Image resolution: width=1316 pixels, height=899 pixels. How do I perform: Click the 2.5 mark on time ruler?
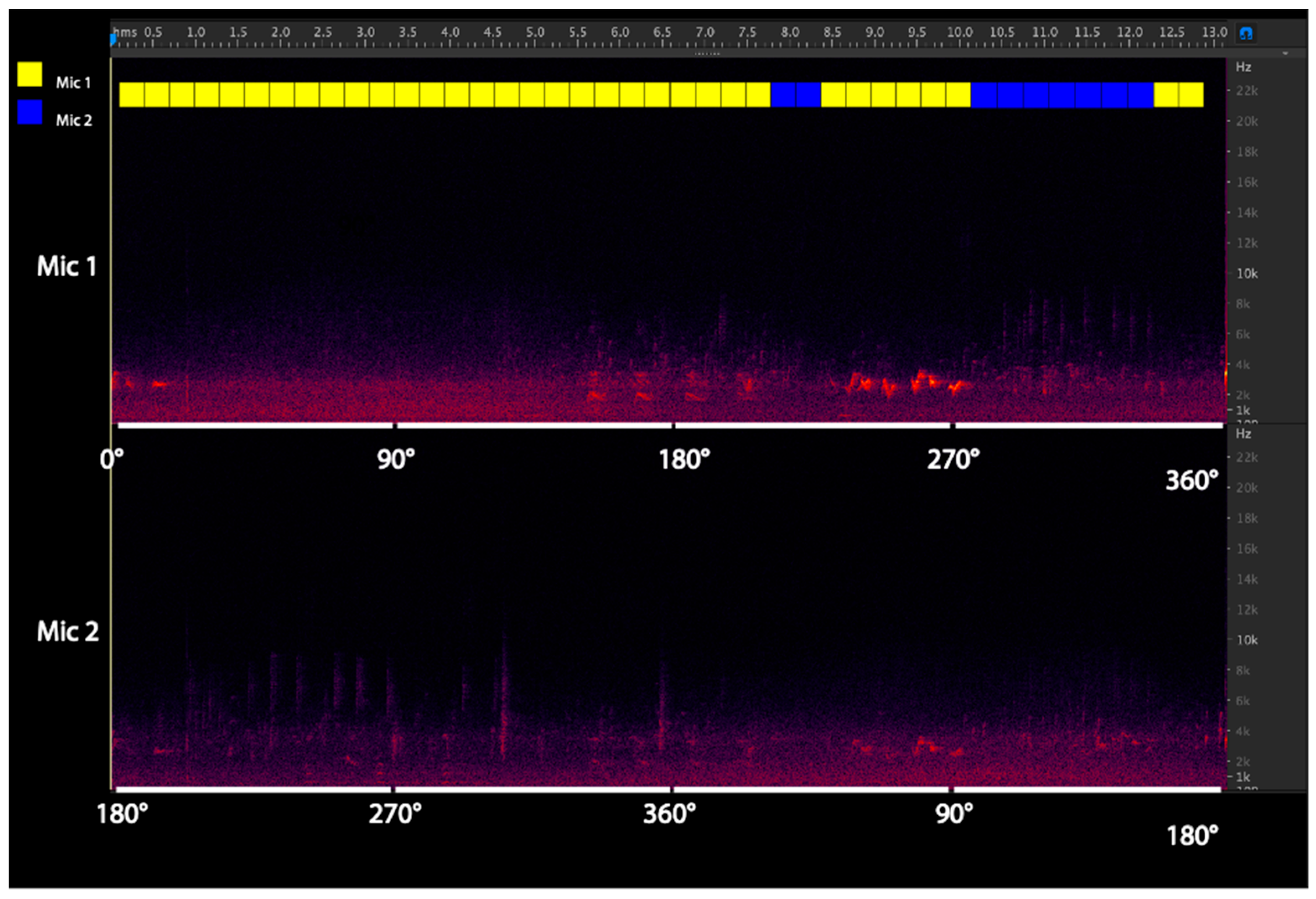[x=322, y=33]
